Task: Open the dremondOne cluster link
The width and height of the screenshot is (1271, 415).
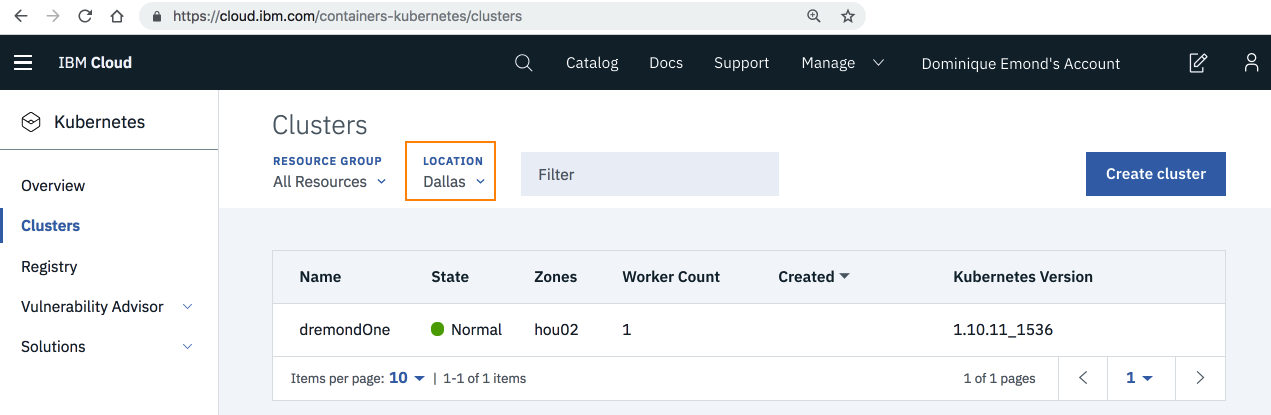Action: point(344,329)
